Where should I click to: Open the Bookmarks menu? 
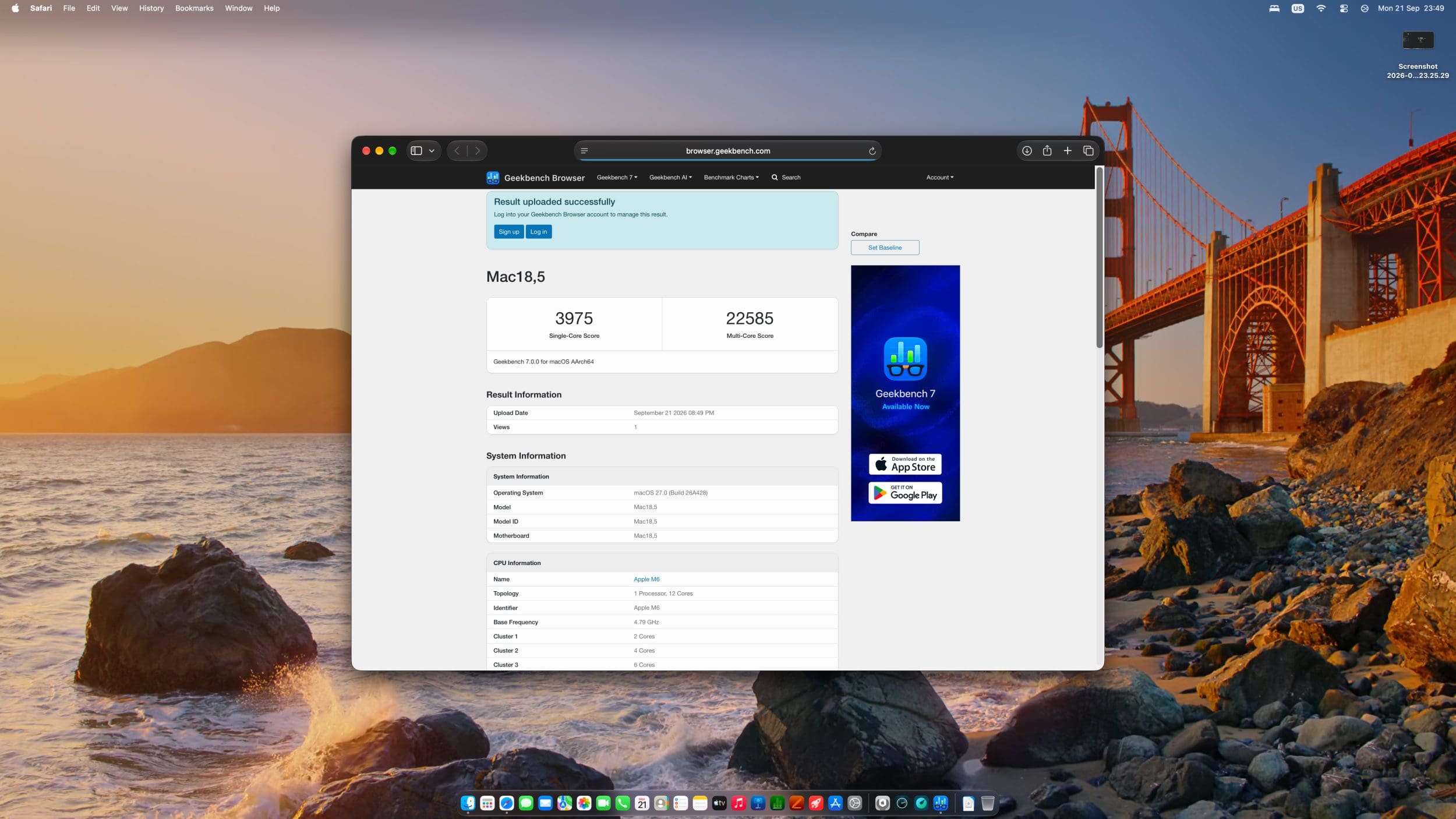click(x=195, y=8)
